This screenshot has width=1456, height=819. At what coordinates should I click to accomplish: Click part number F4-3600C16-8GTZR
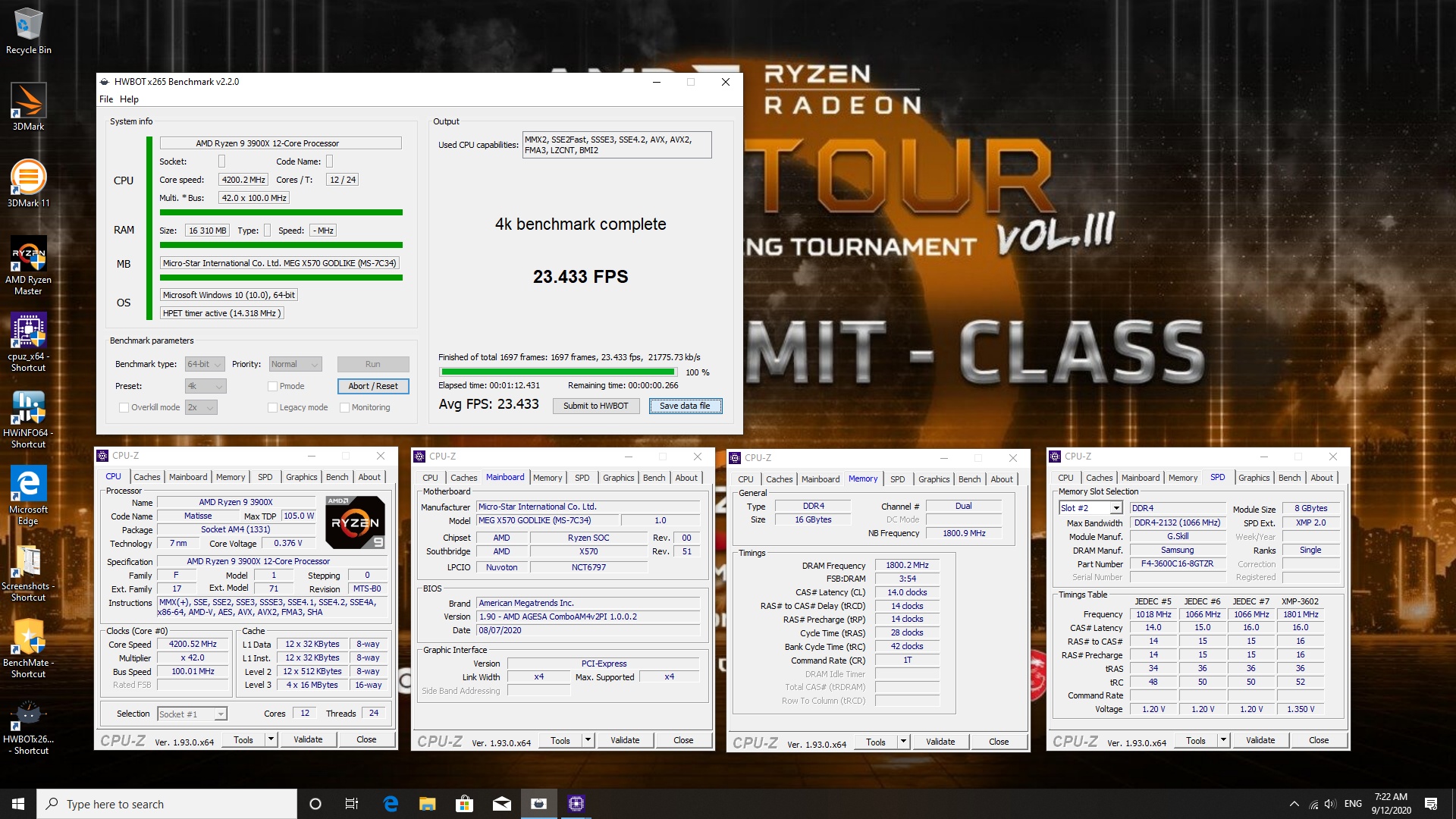point(1177,564)
